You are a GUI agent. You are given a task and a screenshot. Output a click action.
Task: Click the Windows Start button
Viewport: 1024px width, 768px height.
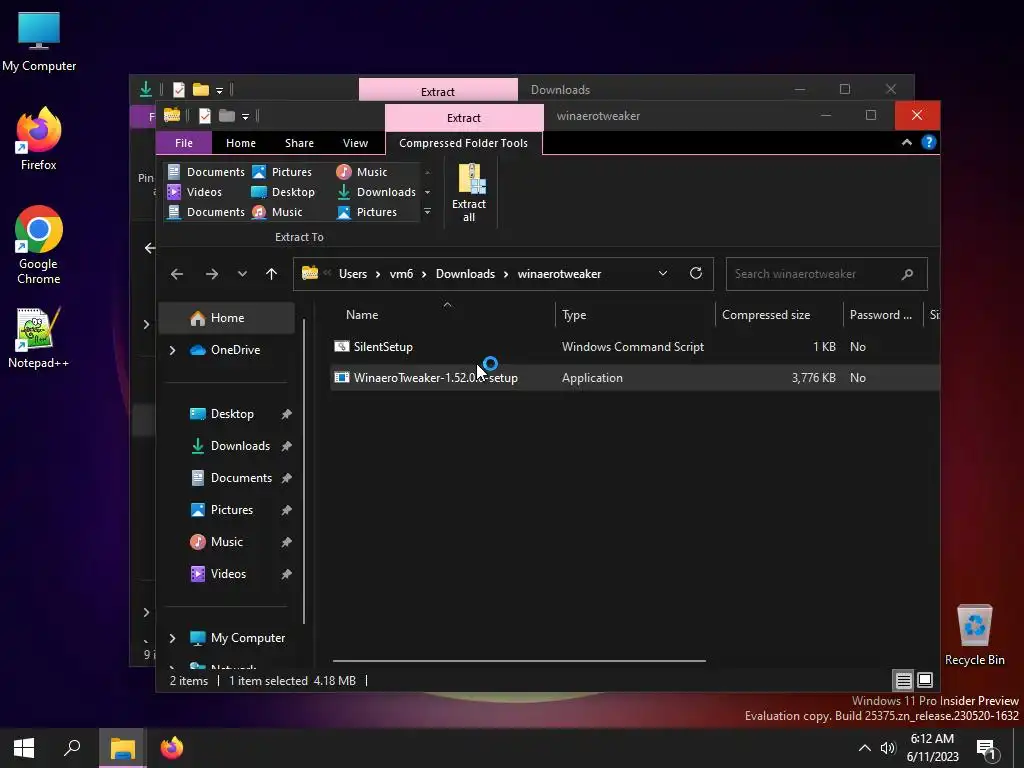click(24, 748)
